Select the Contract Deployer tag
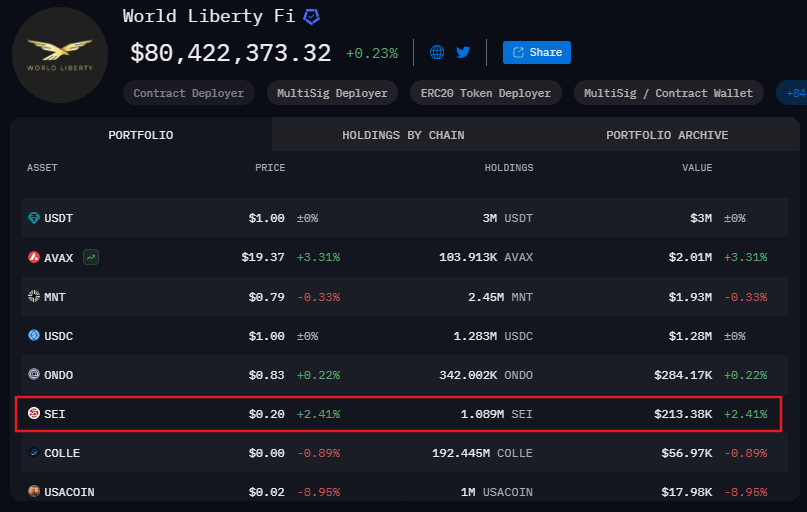Viewport: 807px width, 512px height. point(188,93)
